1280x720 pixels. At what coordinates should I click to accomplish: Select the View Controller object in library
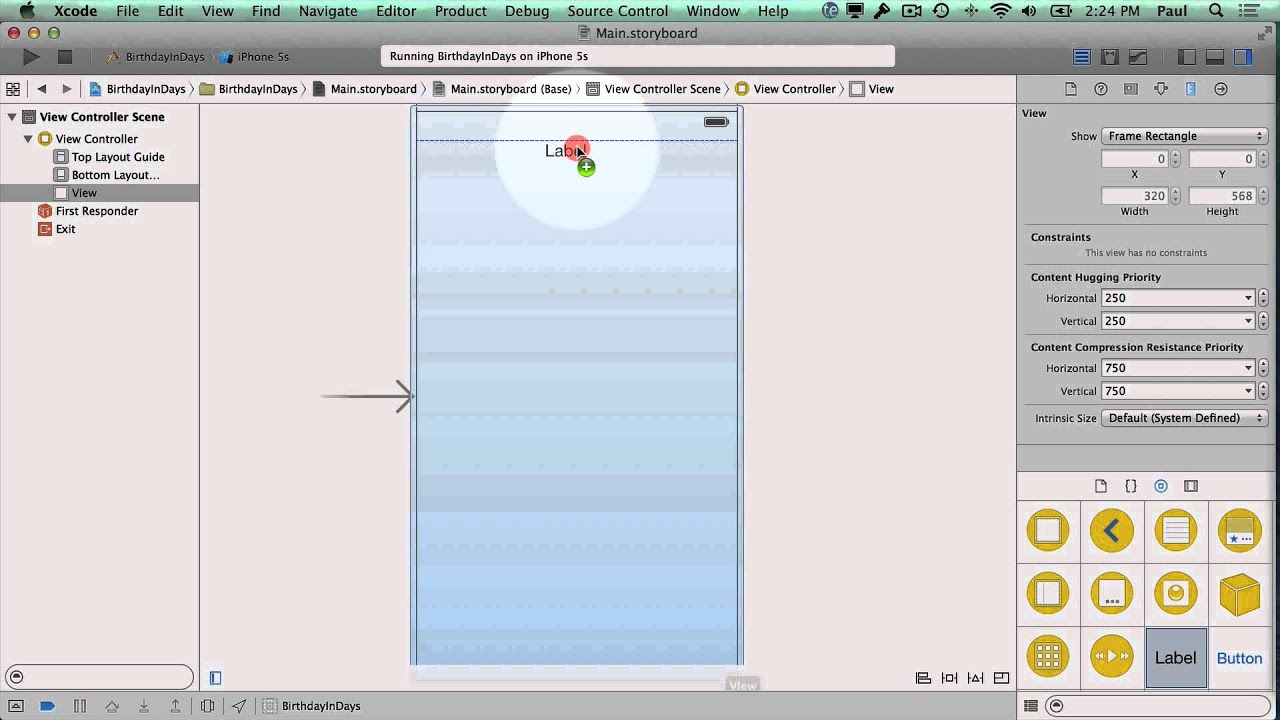(1048, 530)
